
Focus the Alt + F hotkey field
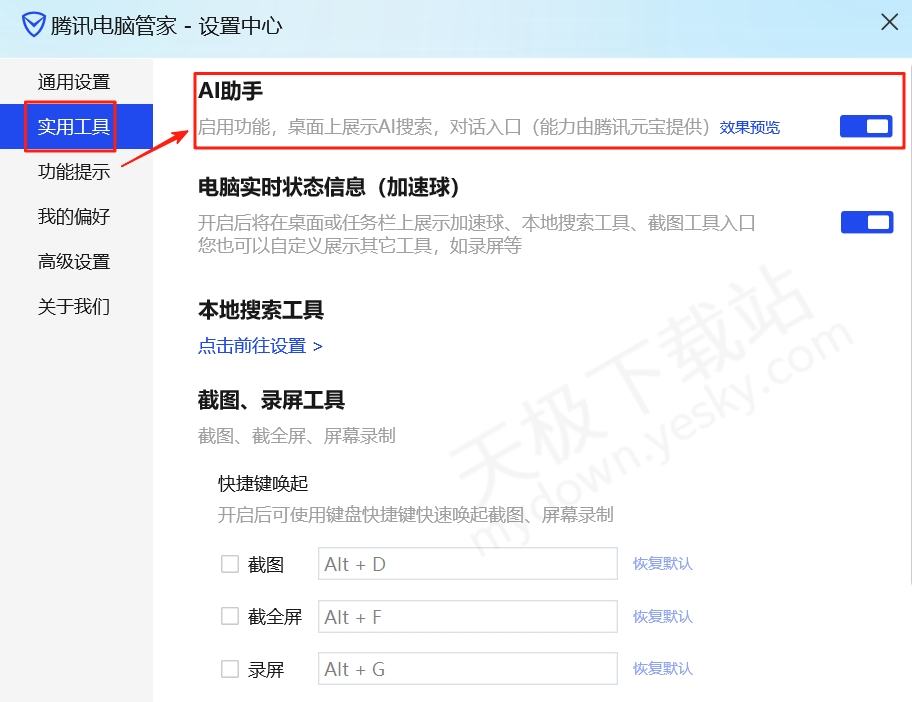coord(467,616)
